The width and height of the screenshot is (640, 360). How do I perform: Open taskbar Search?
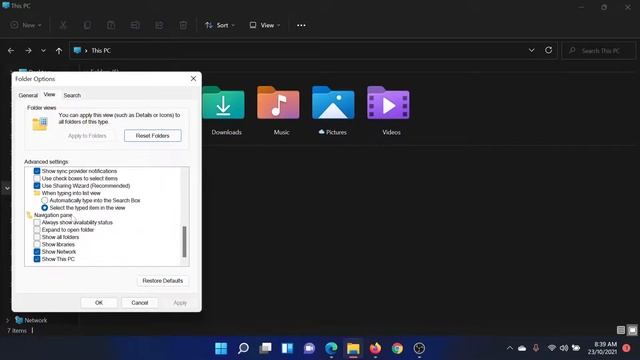[x=243, y=348]
